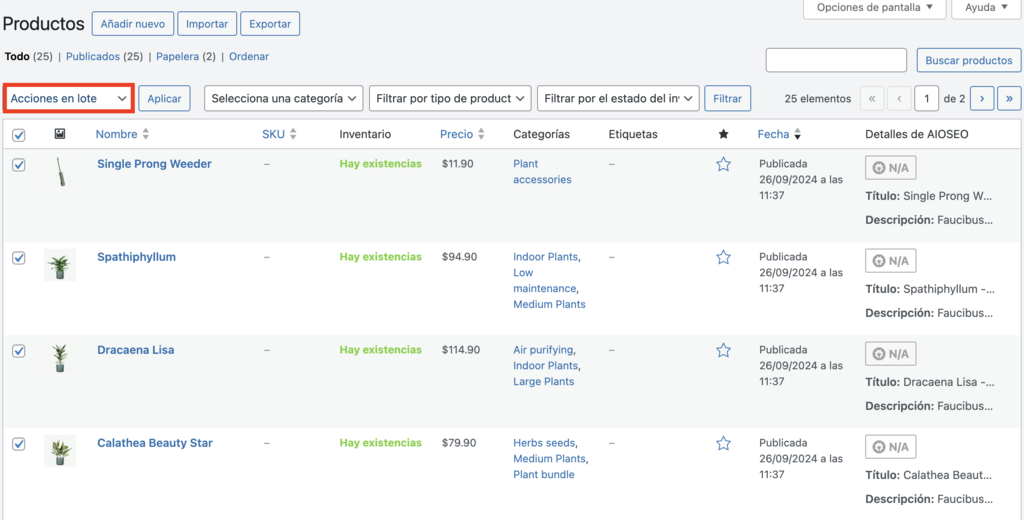The width and height of the screenshot is (1024, 520).
Task: Sort by Fecha using its sort arrows
Action: click(797, 134)
